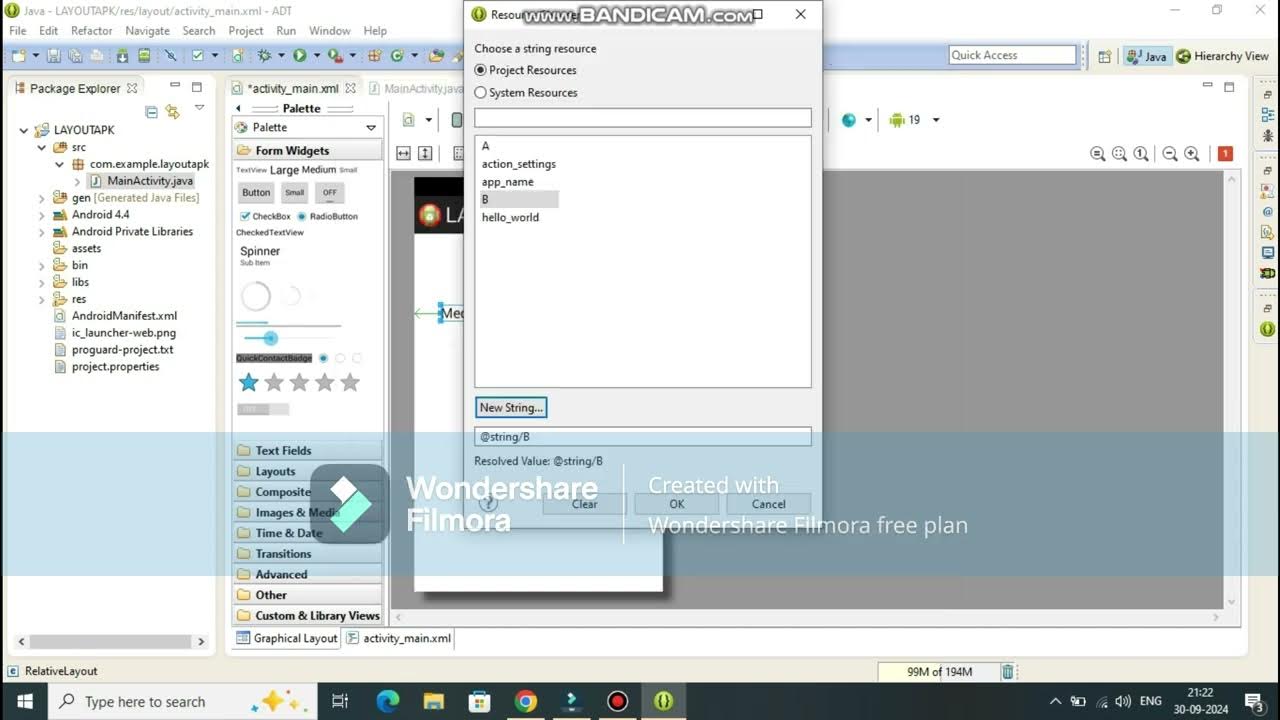Open the Android SDK Manager icon
1280x720 pixels.
pyautogui.click(x=122, y=56)
